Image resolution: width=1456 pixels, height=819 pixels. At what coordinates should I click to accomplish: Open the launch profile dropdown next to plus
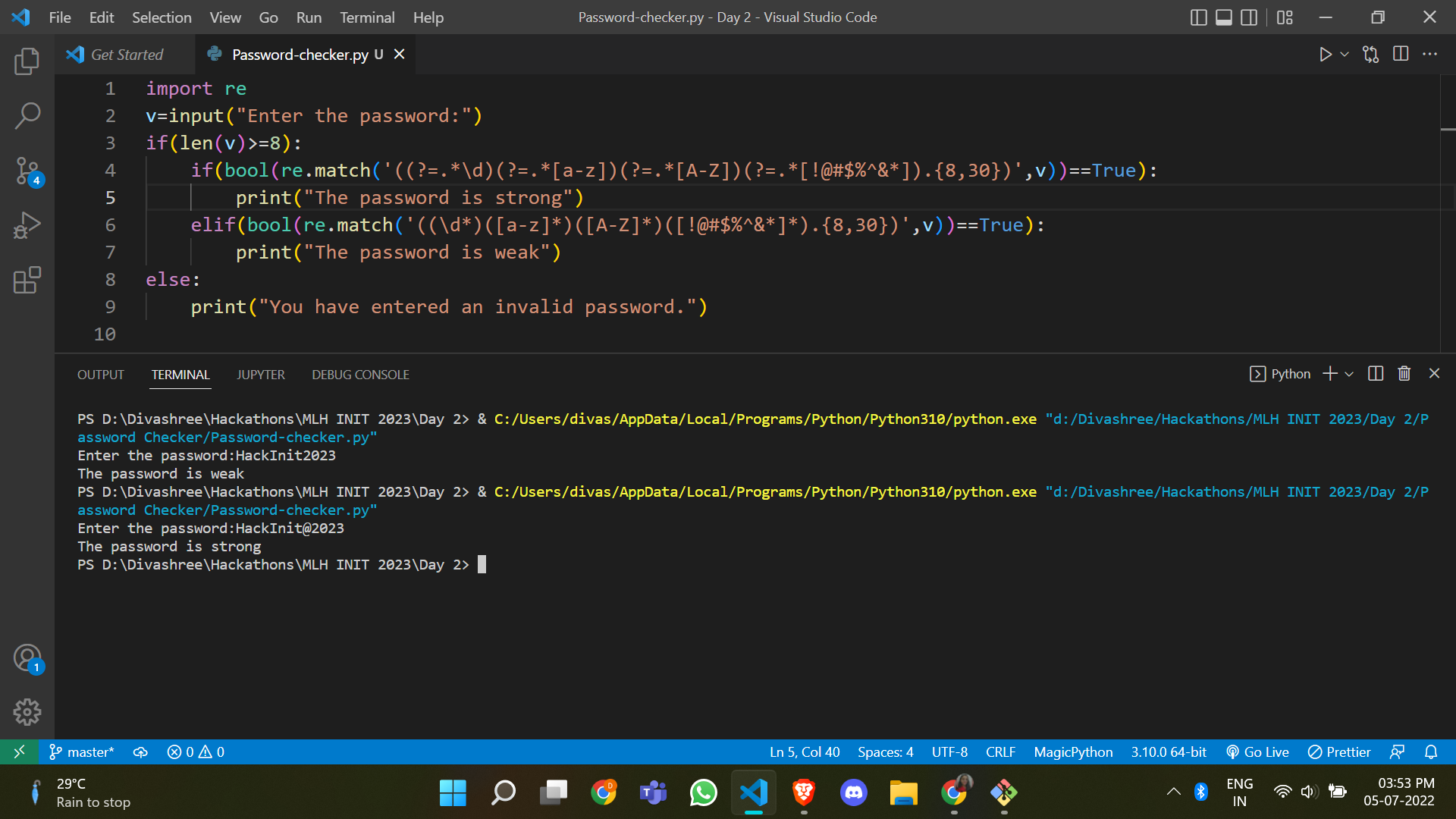pyautogui.click(x=1348, y=373)
